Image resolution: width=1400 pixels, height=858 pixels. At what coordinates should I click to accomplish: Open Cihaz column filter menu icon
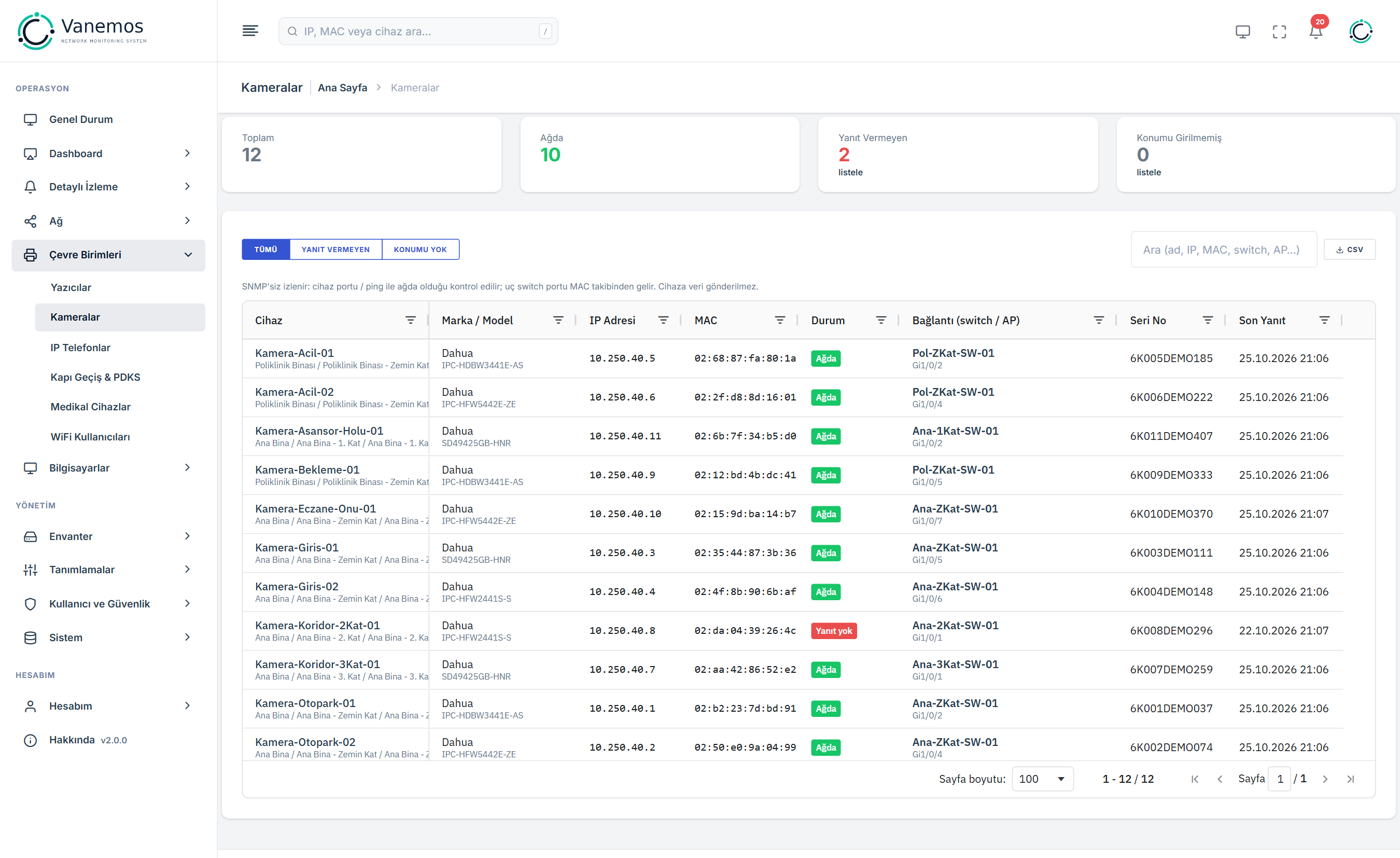410,320
